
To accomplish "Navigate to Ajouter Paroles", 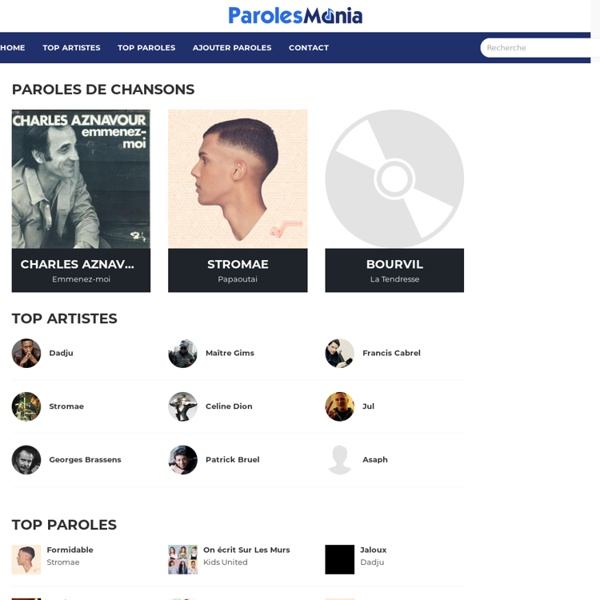I will (x=232, y=48).
